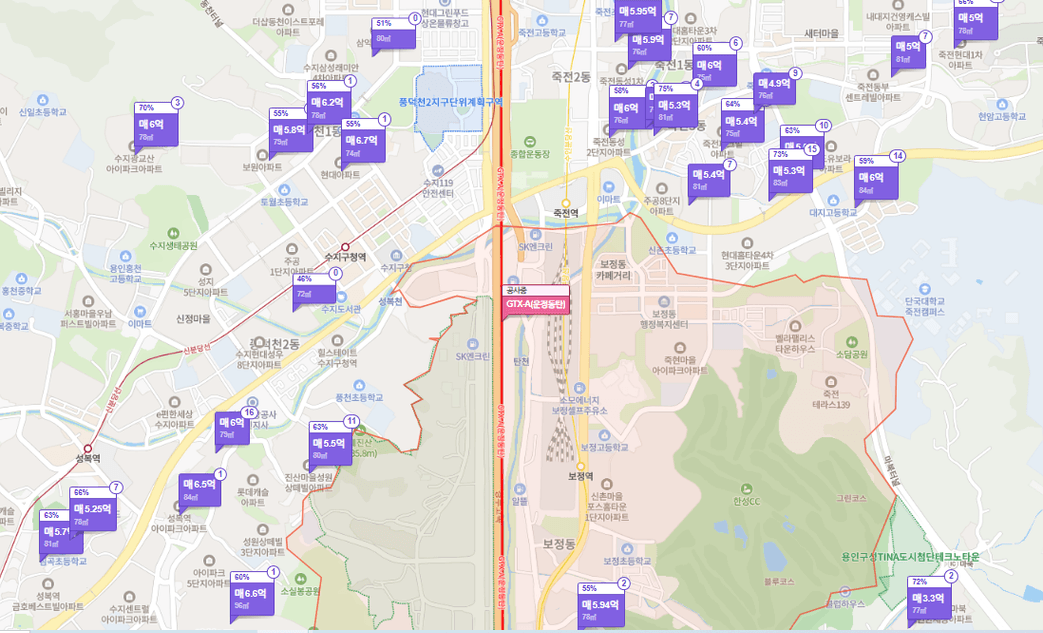Open the 매 6억 78㎡ 70% listing marker

pos(156,124)
